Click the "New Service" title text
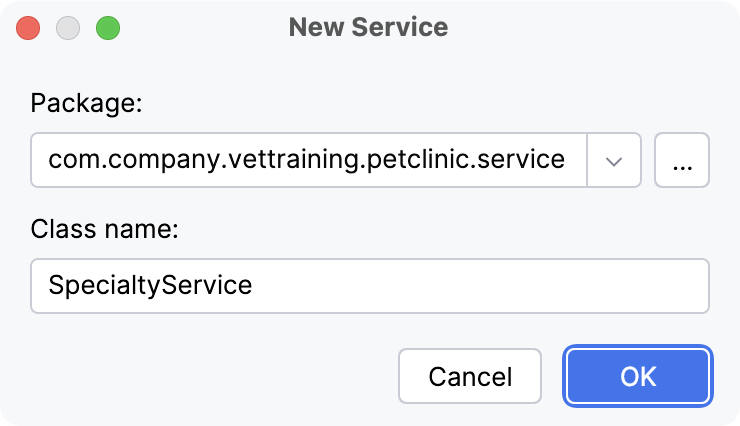Viewport: 740px width, 426px height. coord(369,27)
